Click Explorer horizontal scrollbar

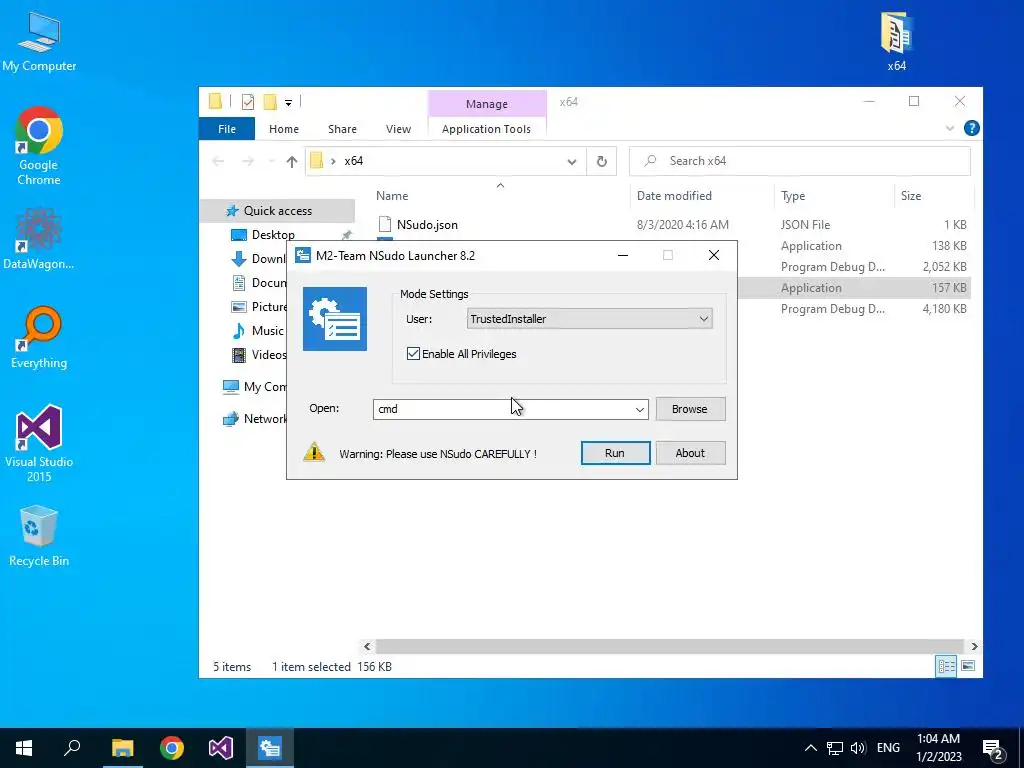pyautogui.click(x=669, y=647)
